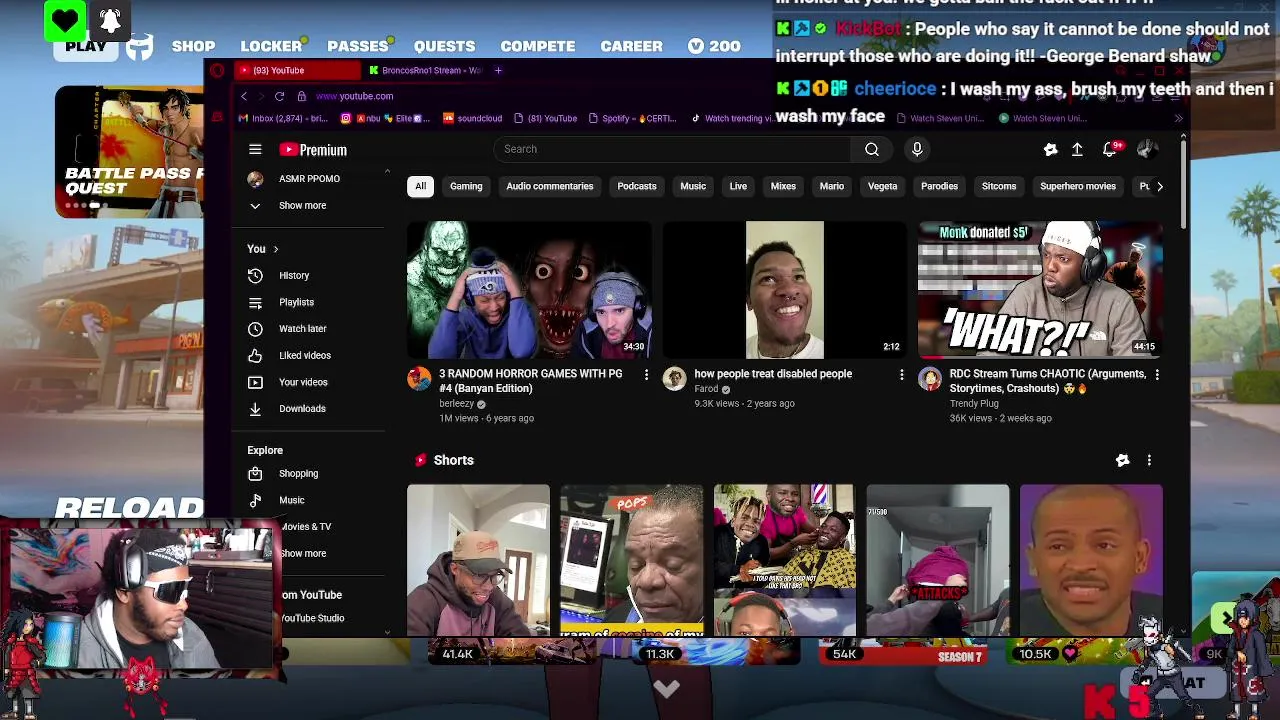This screenshot has width=1280, height=720.
Task: Open History in the sidebar
Action: click(x=294, y=275)
